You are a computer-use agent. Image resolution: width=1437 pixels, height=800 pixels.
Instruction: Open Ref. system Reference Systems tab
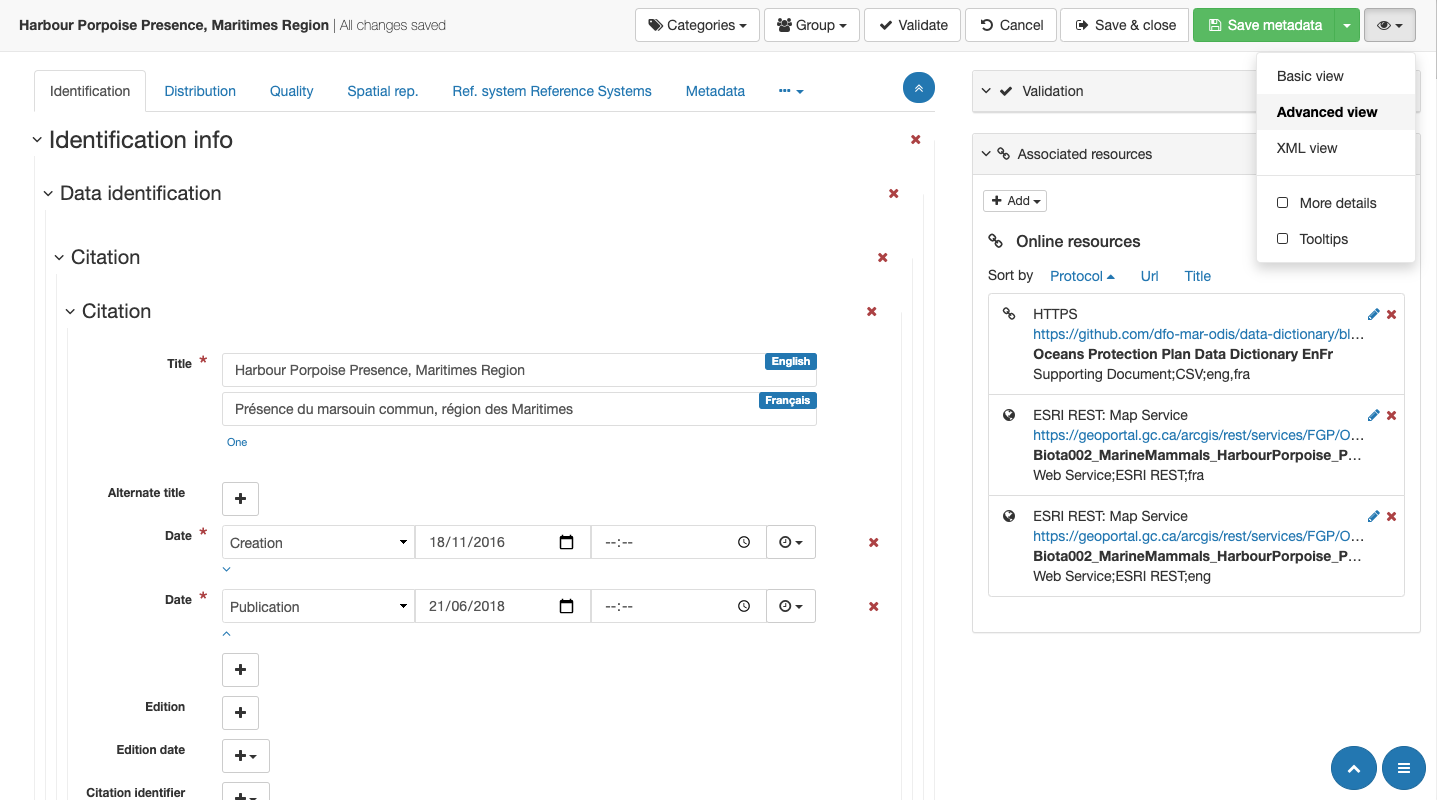click(x=552, y=91)
